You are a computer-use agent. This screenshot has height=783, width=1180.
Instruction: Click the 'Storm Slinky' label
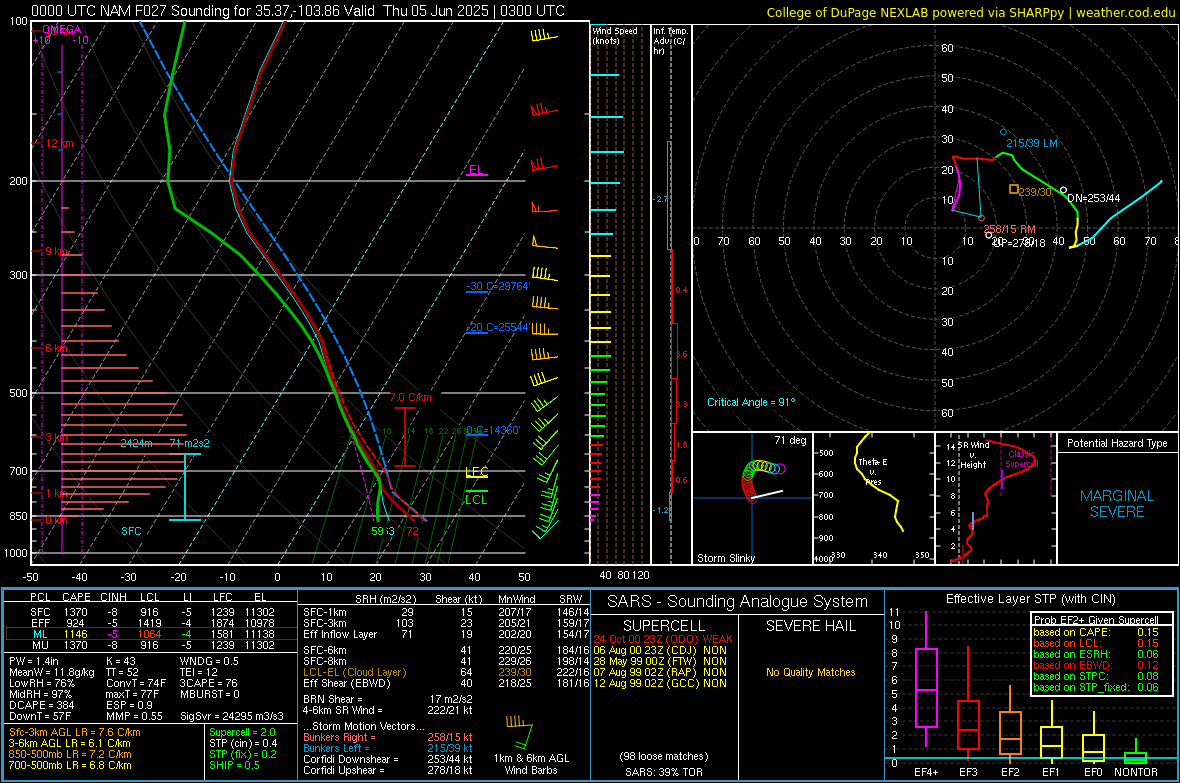[x=725, y=558]
